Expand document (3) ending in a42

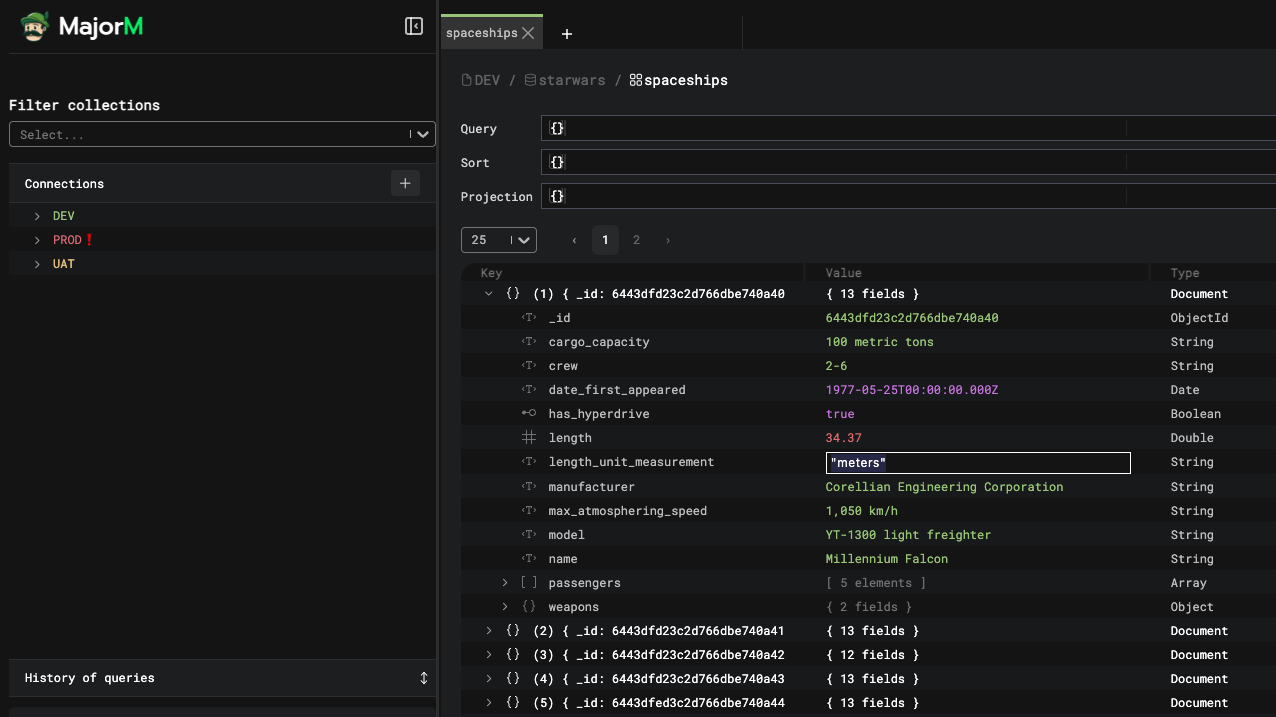point(489,655)
